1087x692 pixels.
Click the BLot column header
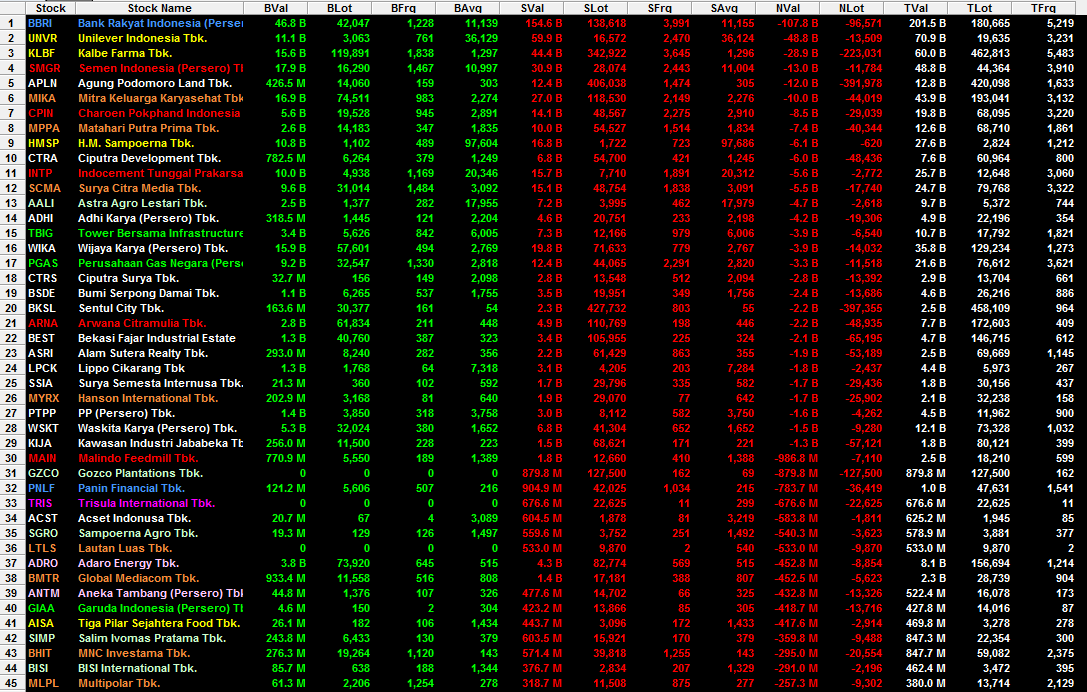click(x=340, y=8)
